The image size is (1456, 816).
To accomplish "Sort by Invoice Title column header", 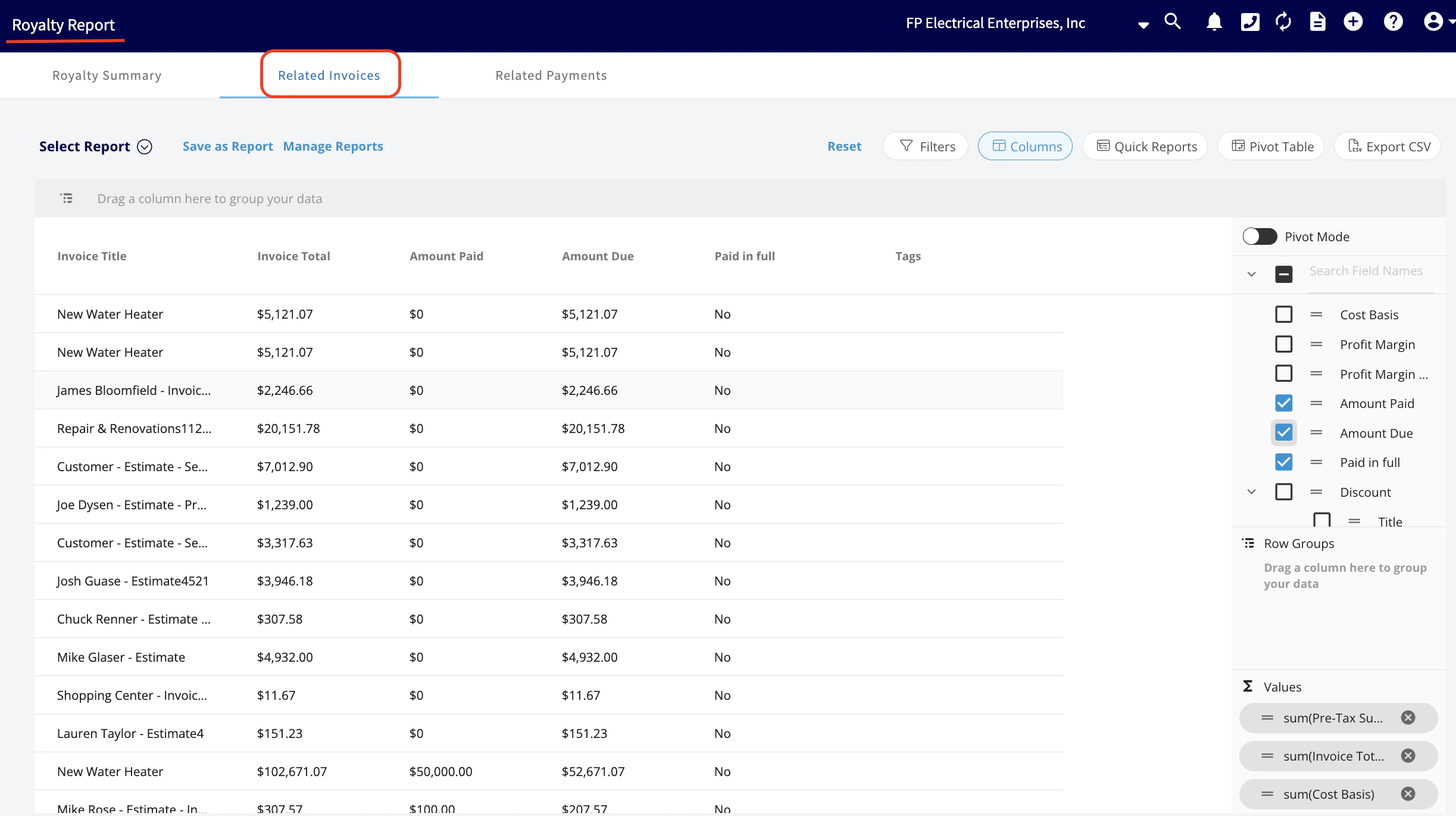I will (x=92, y=256).
